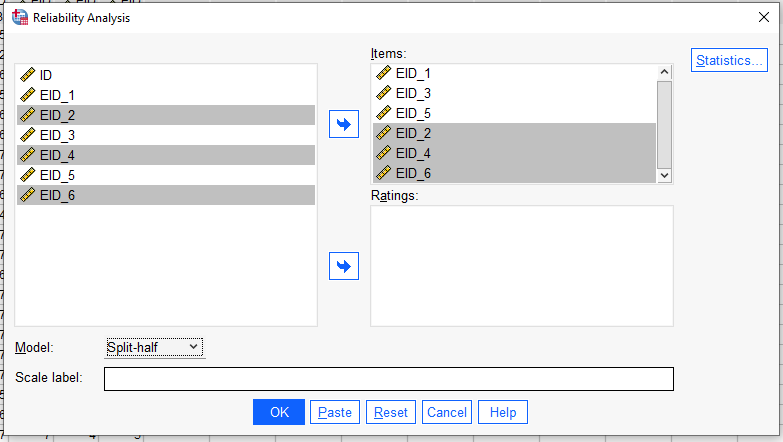783x442 pixels.
Task: Choose EID_5 in the Items list
Action: (413, 113)
